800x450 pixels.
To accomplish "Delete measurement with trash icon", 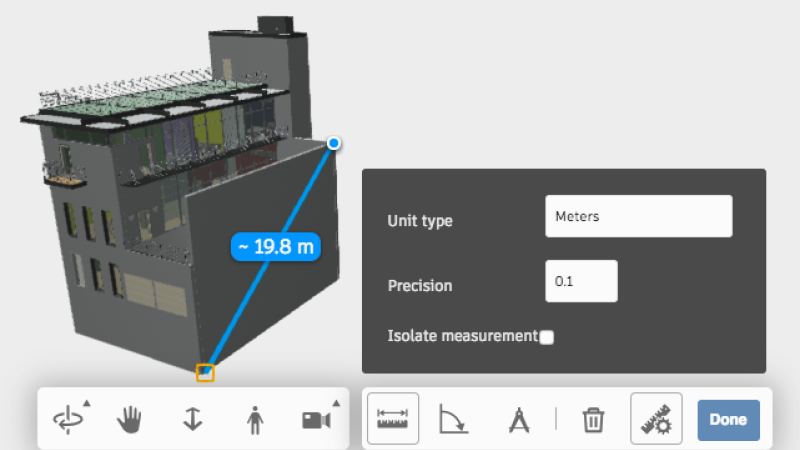I will [593, 420].
